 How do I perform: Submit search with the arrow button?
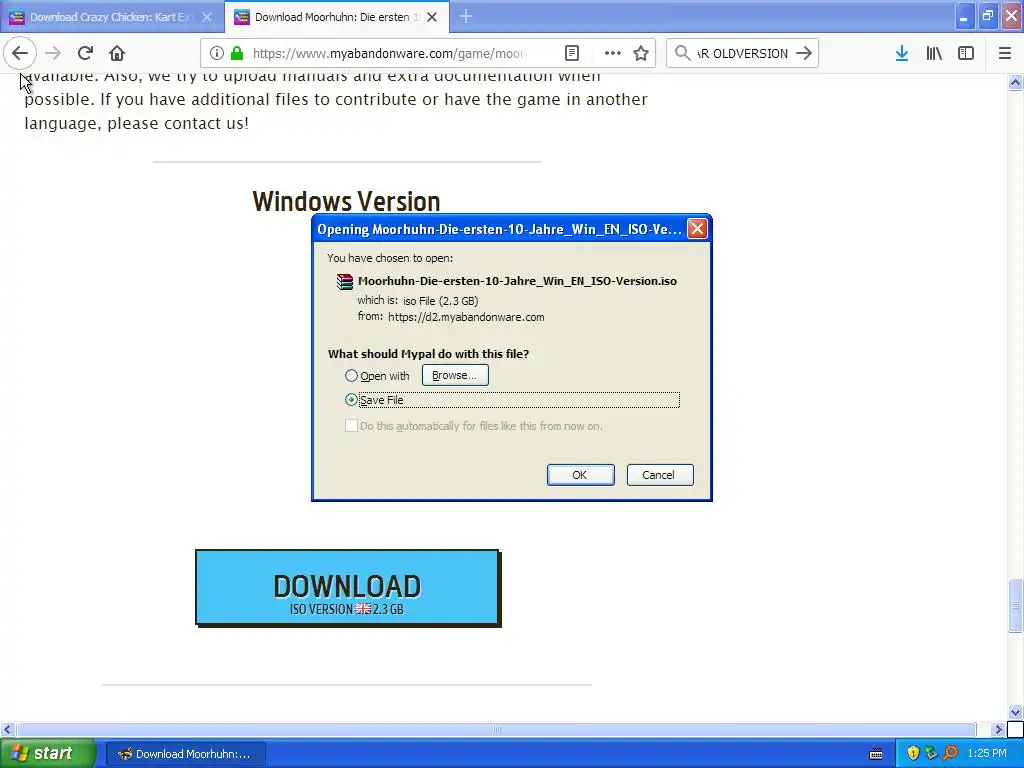pos(804,53)
